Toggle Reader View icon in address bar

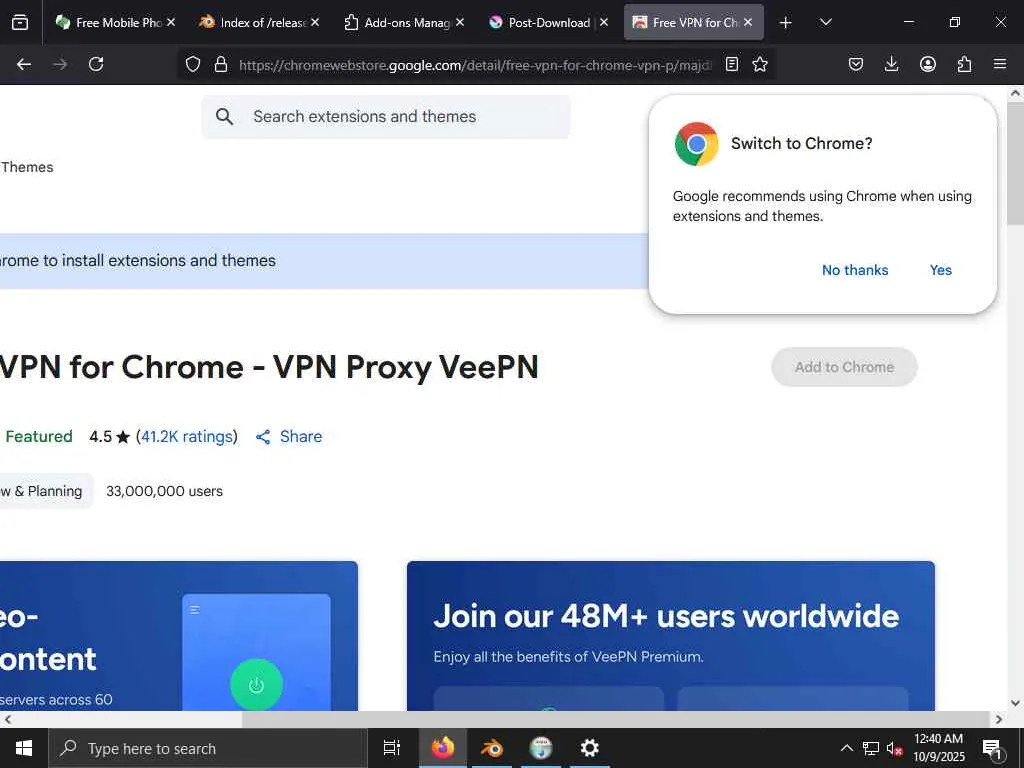[732, 64]
